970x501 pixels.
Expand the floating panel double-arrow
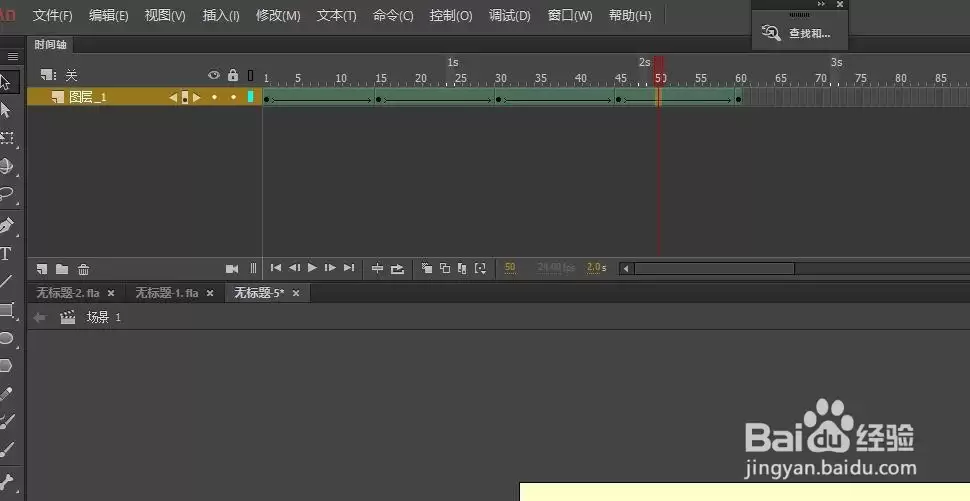click(x=821, y=4)
